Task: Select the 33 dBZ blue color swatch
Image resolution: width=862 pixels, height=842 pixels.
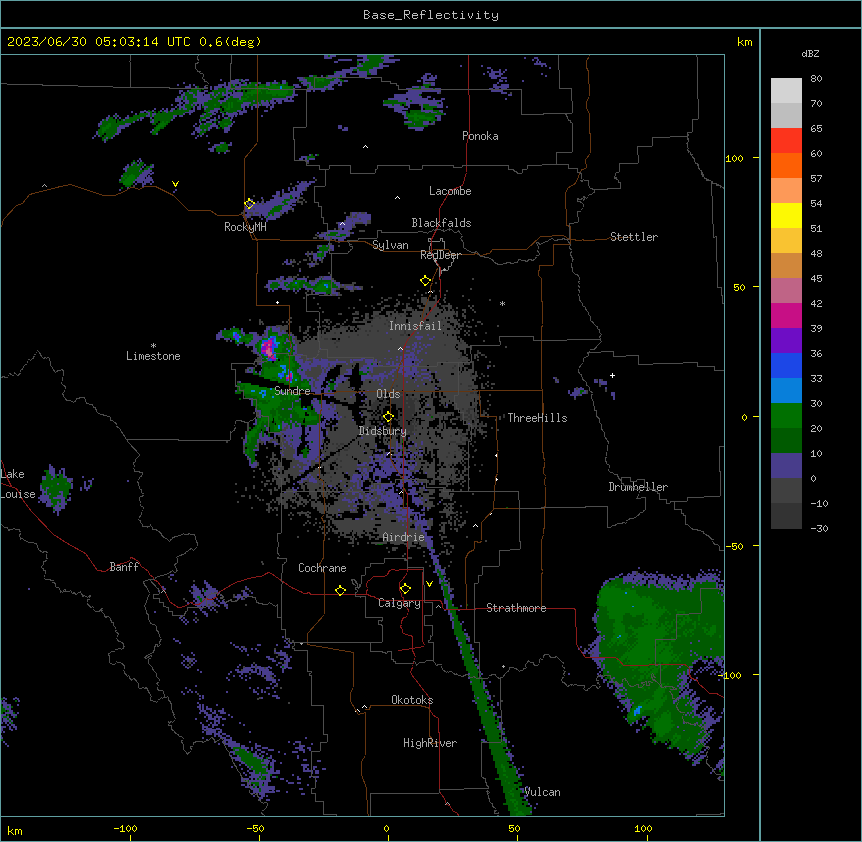Action: (786, 390)
